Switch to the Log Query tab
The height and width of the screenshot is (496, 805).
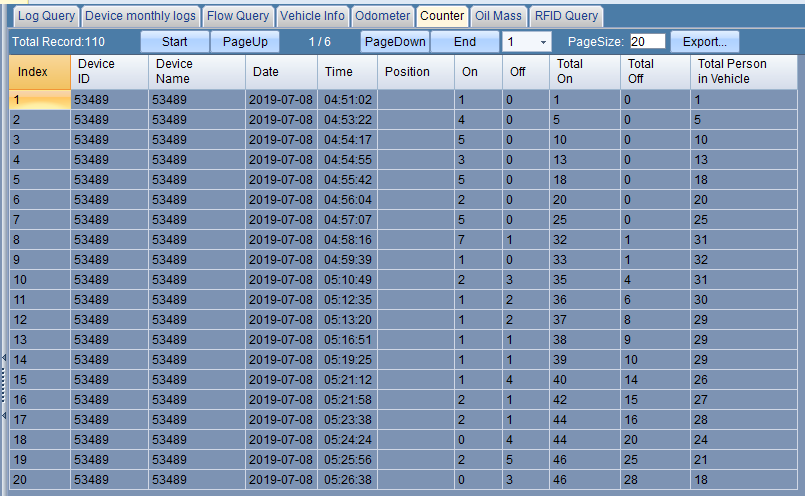46,16
